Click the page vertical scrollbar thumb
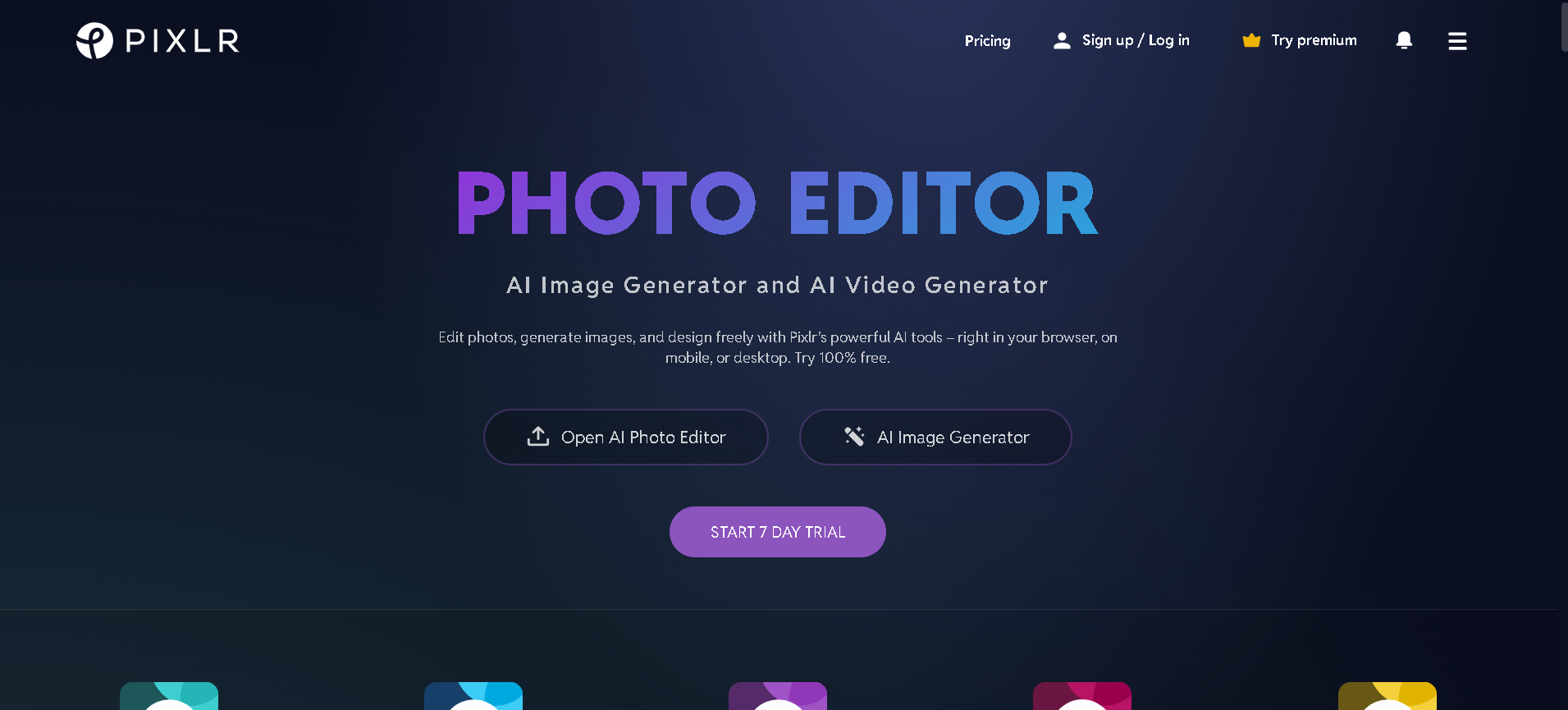The height and width of the screenshot is (710, 1568). (x=1564, y=26)
